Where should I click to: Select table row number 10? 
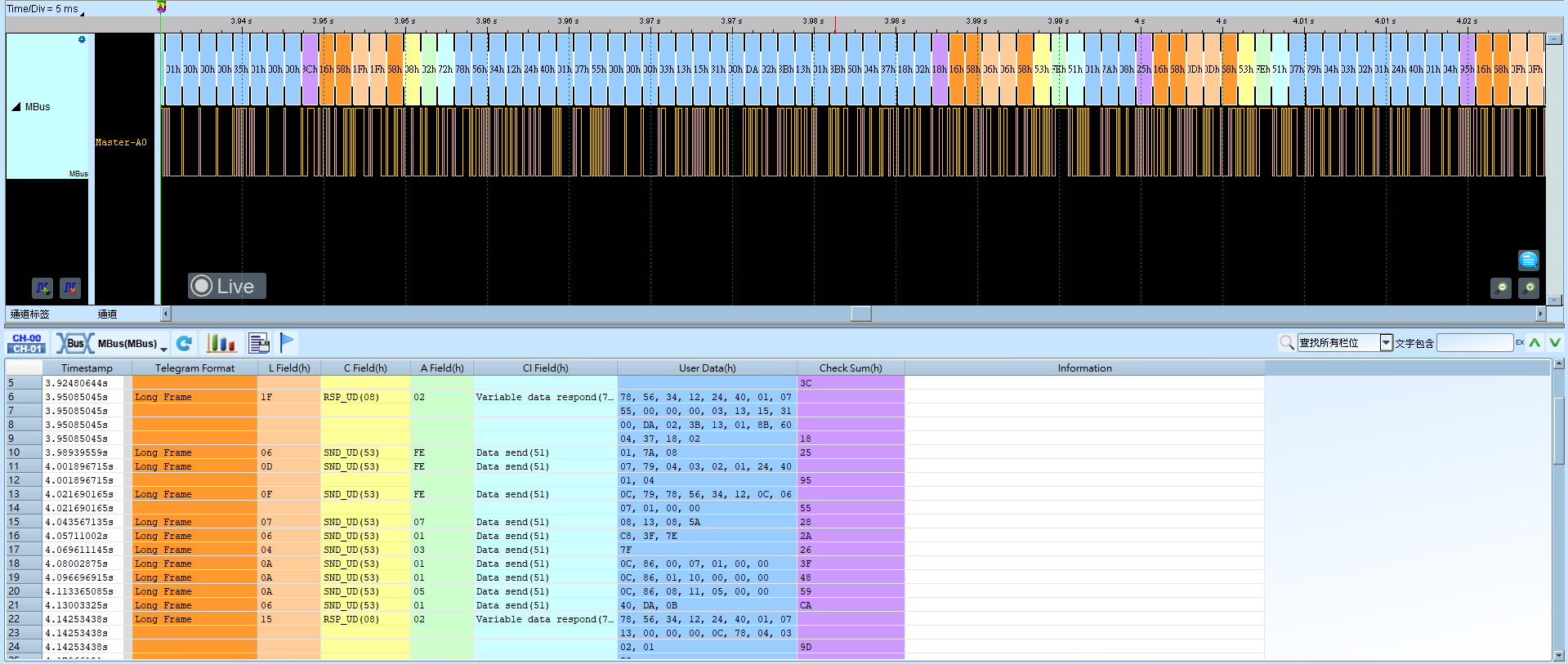click(x=24, y=452)
